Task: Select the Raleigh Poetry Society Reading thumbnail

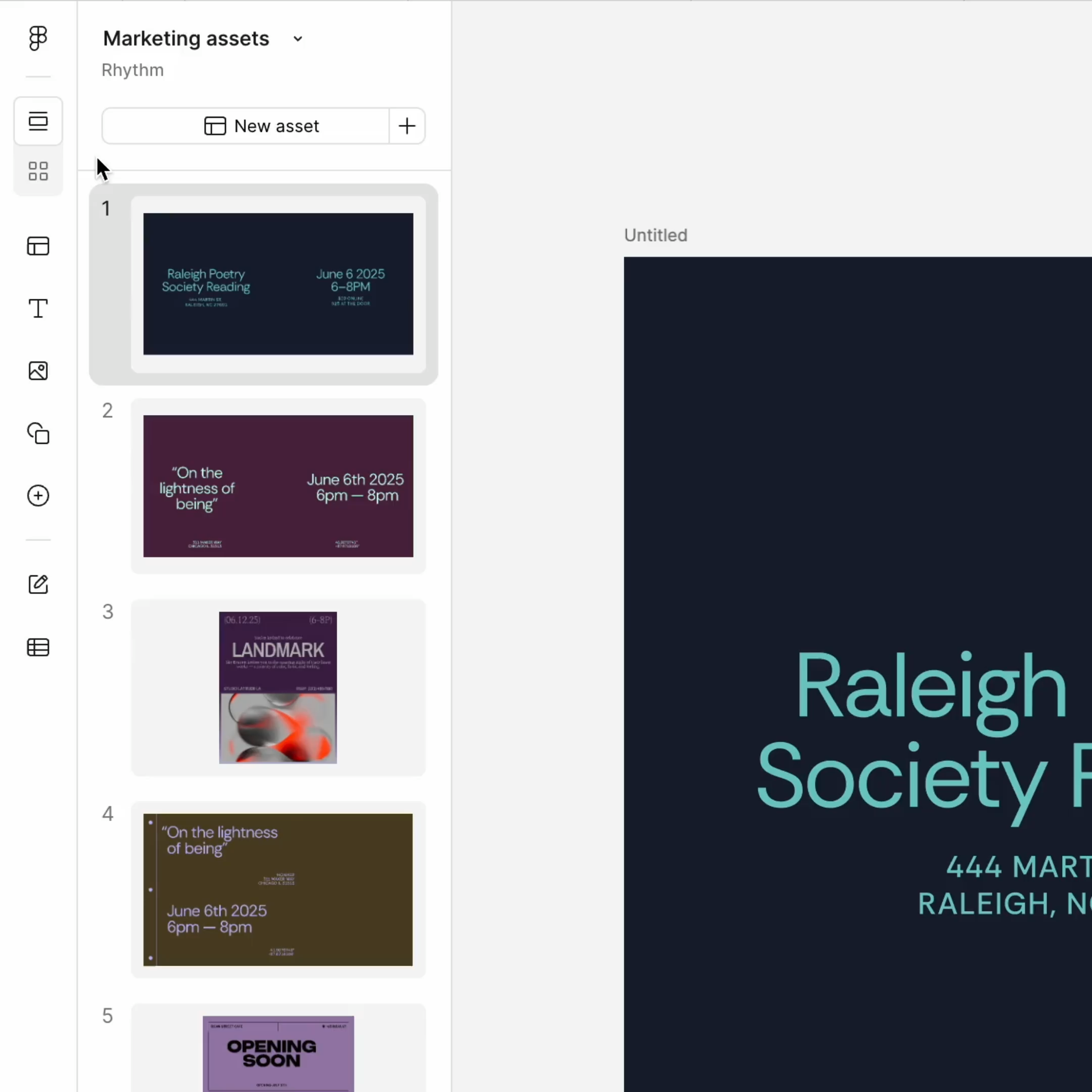Action: [278, 284]
